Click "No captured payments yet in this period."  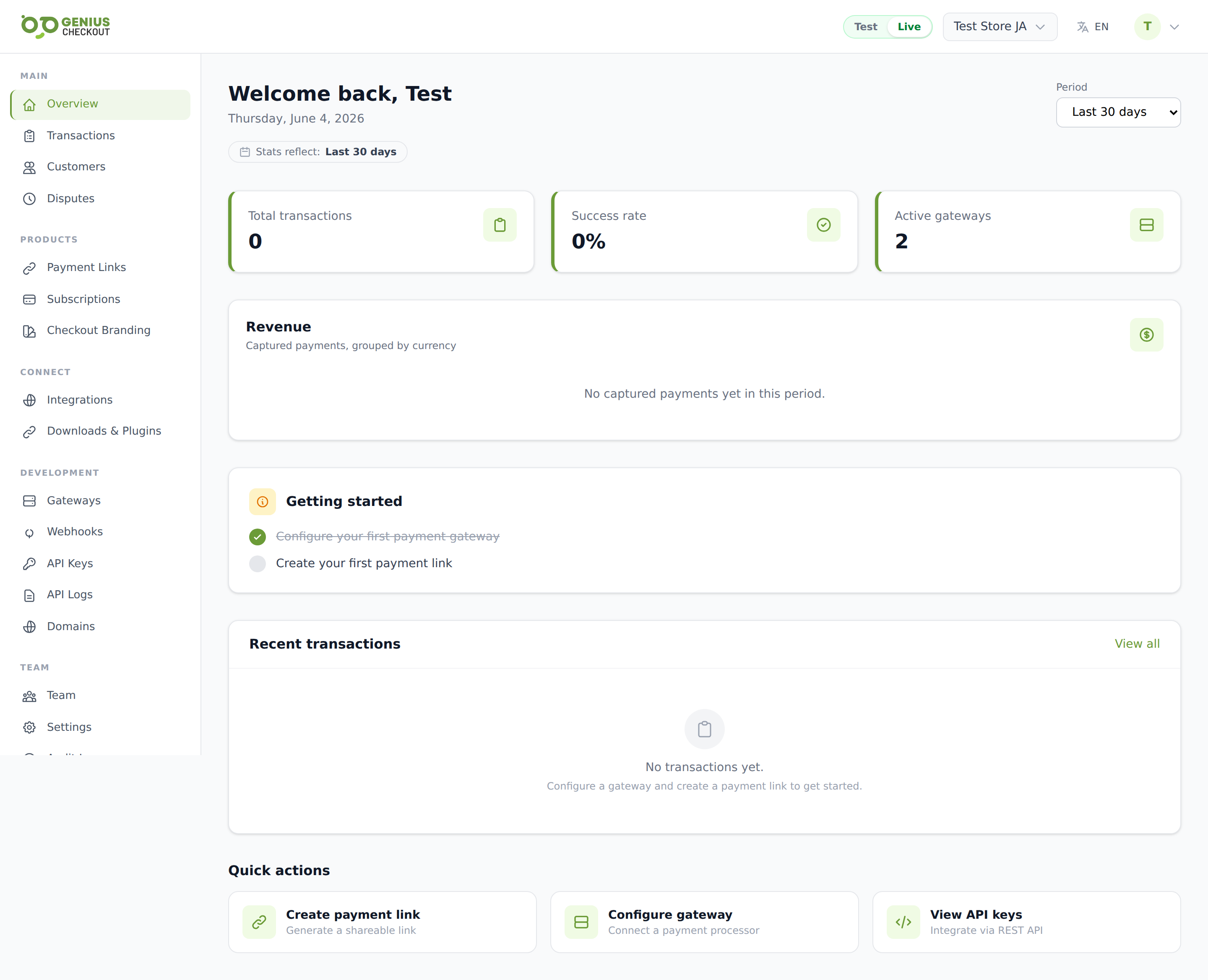[x=704, y=394]
